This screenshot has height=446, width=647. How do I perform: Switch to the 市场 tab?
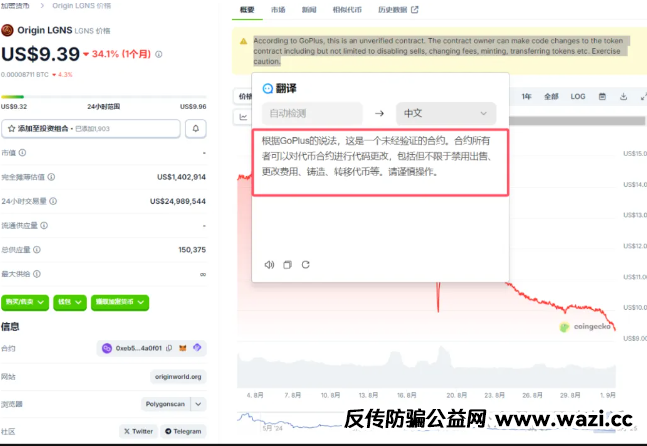tap(277, 10)
